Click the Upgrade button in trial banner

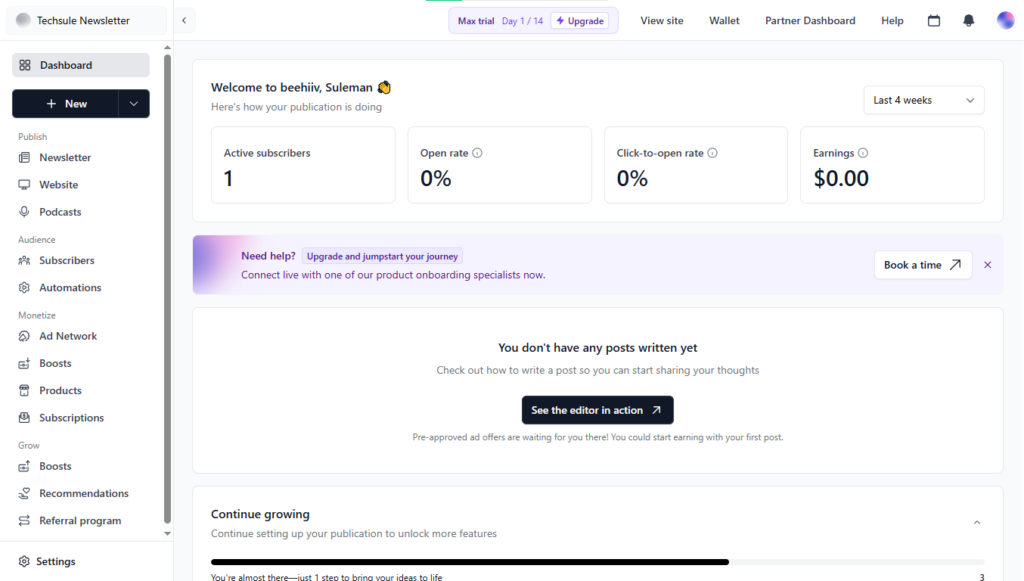click(x=580, y=21)
